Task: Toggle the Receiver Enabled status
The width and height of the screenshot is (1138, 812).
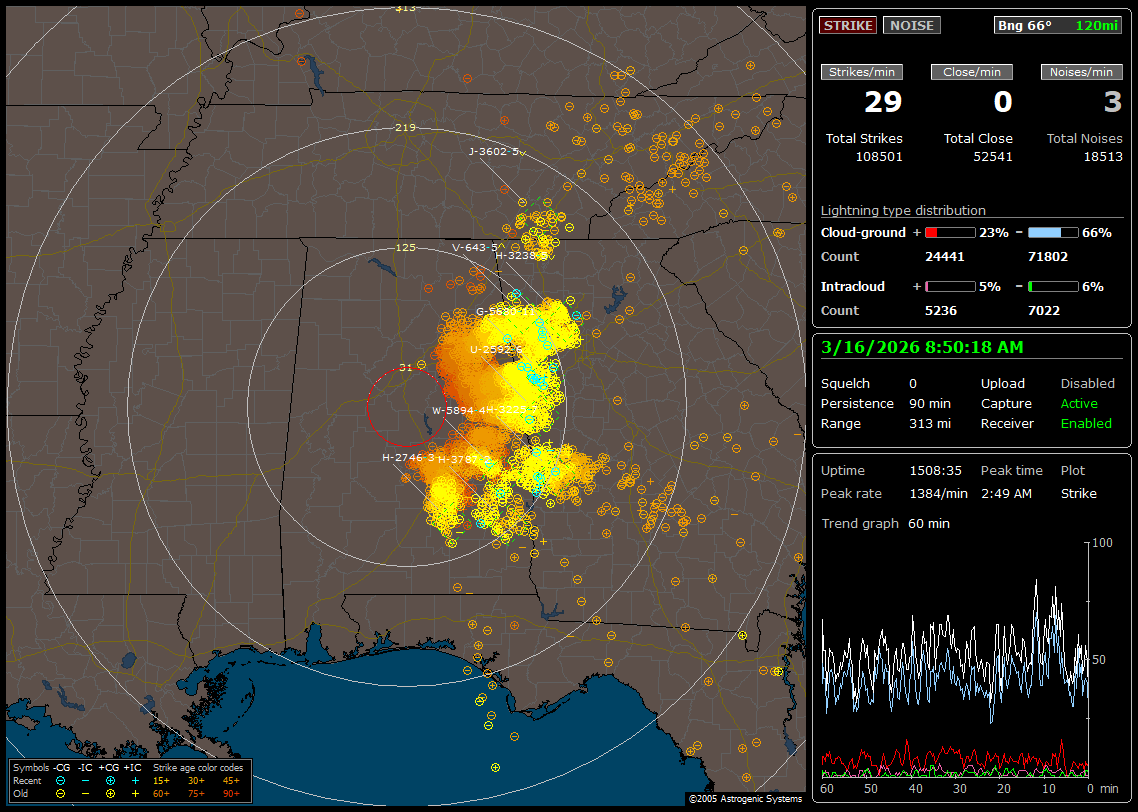Action: tap(1086, 423)
